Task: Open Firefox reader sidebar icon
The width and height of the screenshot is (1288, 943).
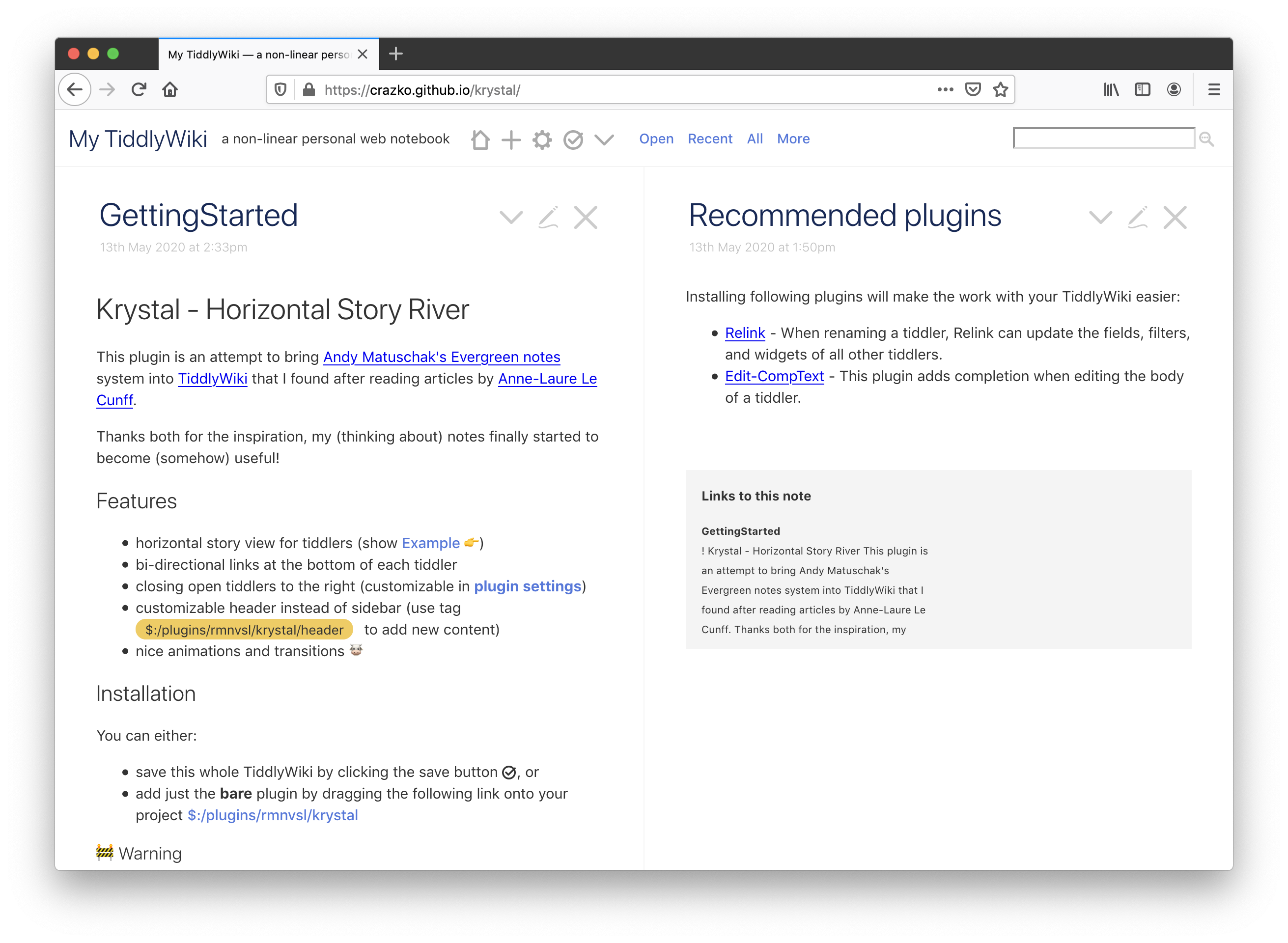Action: 1142,89
